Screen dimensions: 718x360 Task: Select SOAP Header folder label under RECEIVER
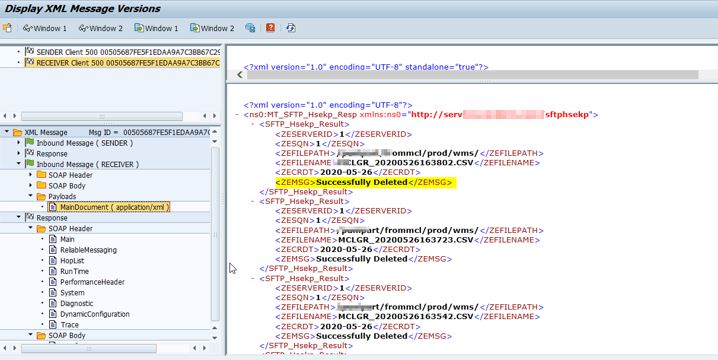click(x=71, y=175)
